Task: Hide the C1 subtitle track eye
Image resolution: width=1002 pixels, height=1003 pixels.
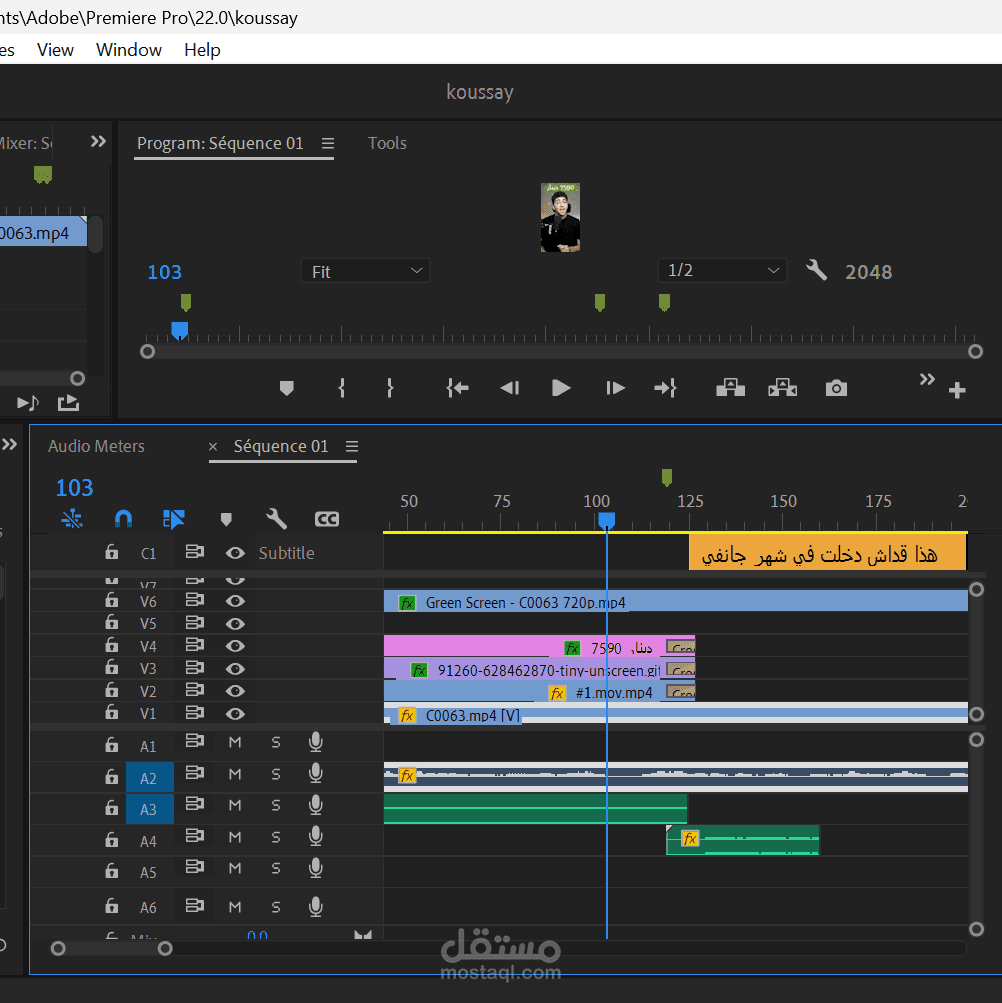Action: pos(235,553)
